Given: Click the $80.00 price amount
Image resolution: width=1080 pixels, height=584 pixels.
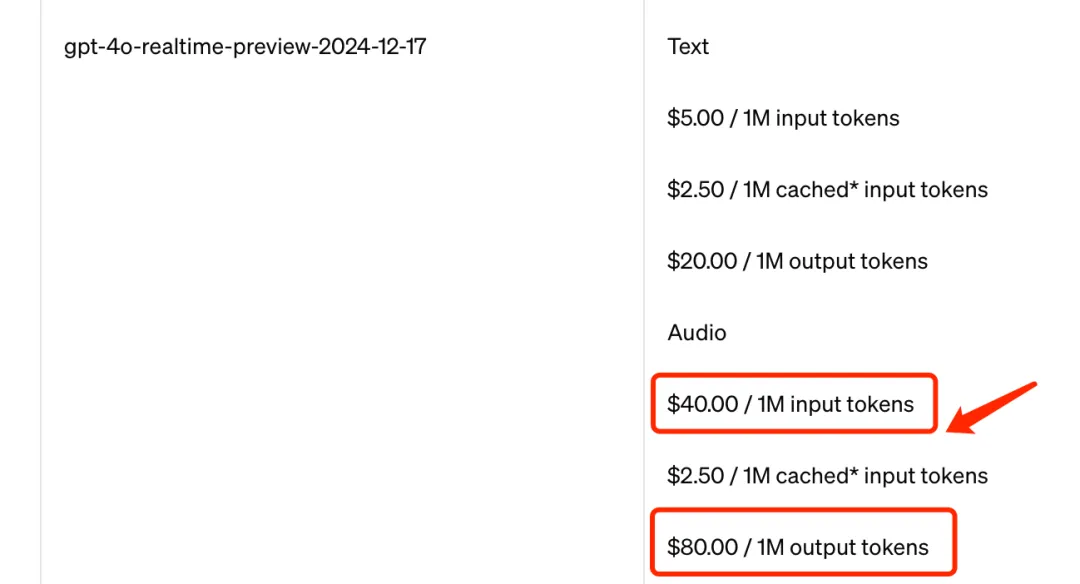Looking at the screenshot, I should point(703,548).
